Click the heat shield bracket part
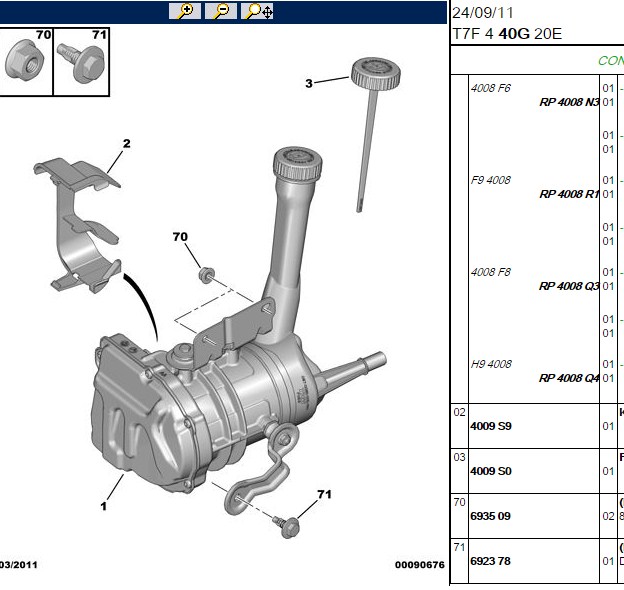 [78, 225]
